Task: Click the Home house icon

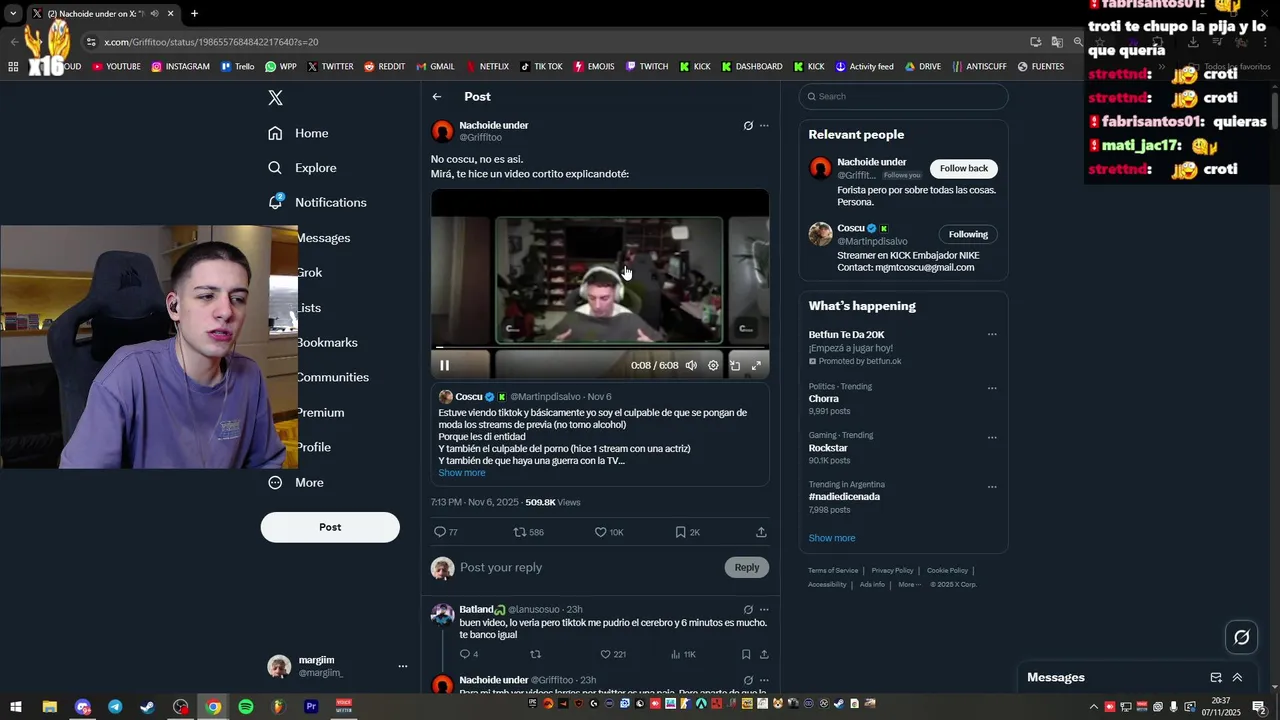Action: point(275,133)
